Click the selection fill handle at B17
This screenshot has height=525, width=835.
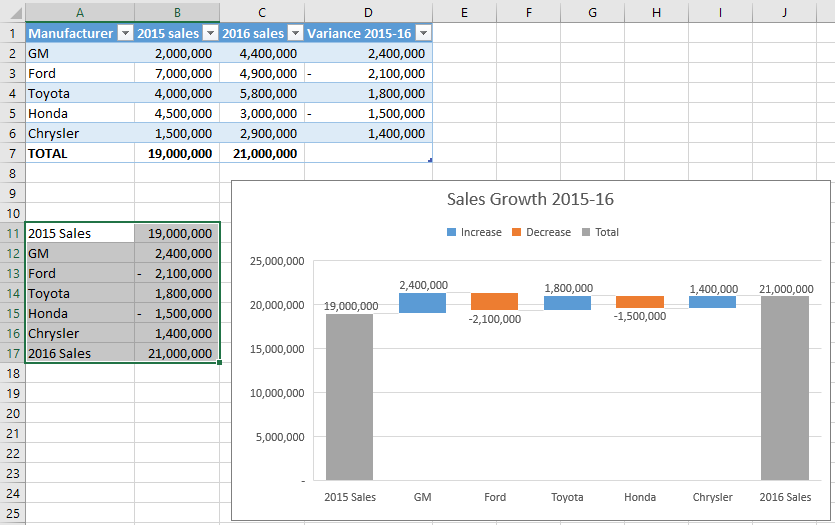tap(219, 363)
